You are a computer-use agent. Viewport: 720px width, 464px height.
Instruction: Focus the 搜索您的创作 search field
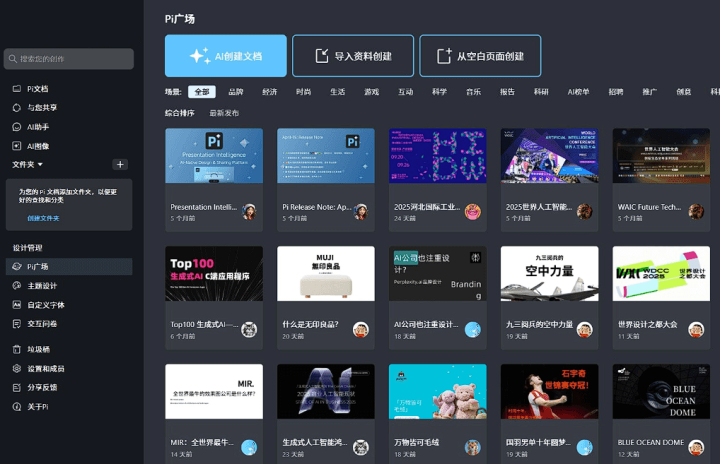click(x=68, y=59)
